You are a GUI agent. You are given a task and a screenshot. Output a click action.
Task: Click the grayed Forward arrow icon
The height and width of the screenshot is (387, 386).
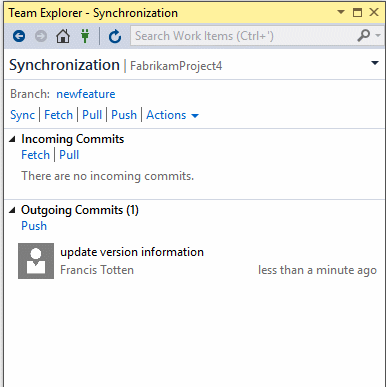click(41, 36)
